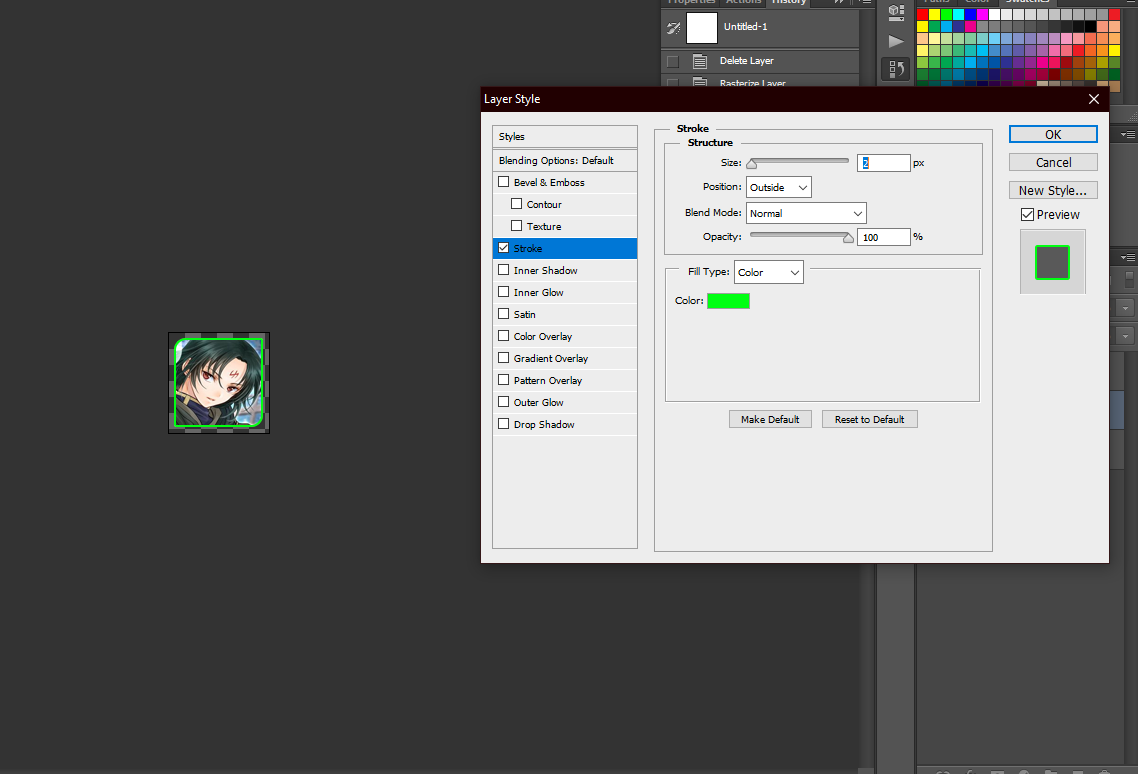This screenshot has width=1138, height=774.
Task: Click the Make Default button
Action: click(x=770, y=420)
